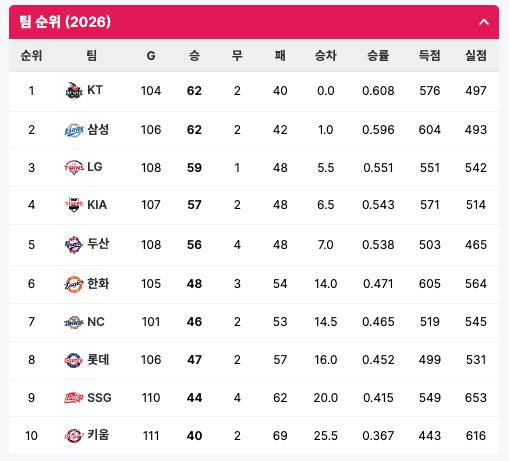Click the NC Dinos team logo

coord(73,322)
